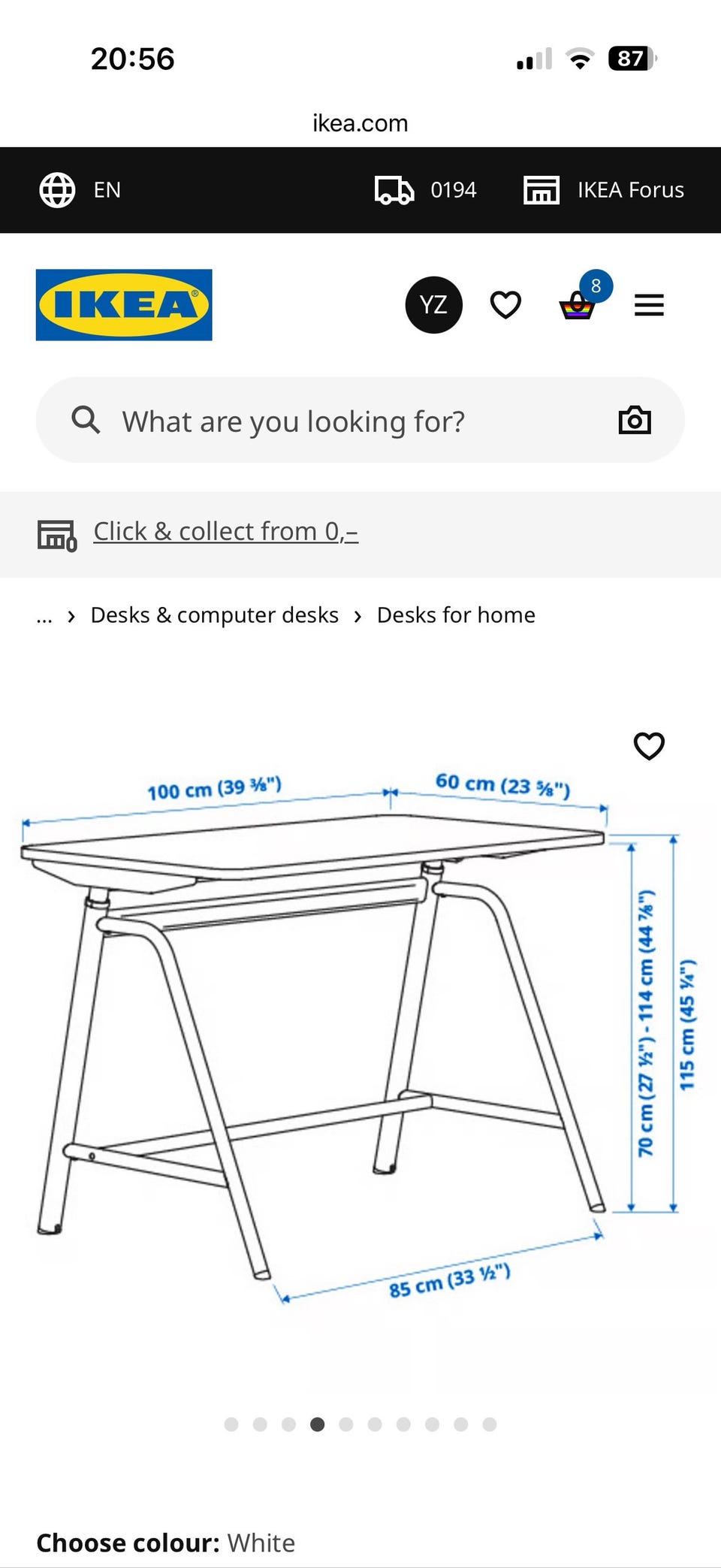Viewport: 721px width, 1568px height.
Task: Select the fifth carousel dot
Action: pos(346,1424)
